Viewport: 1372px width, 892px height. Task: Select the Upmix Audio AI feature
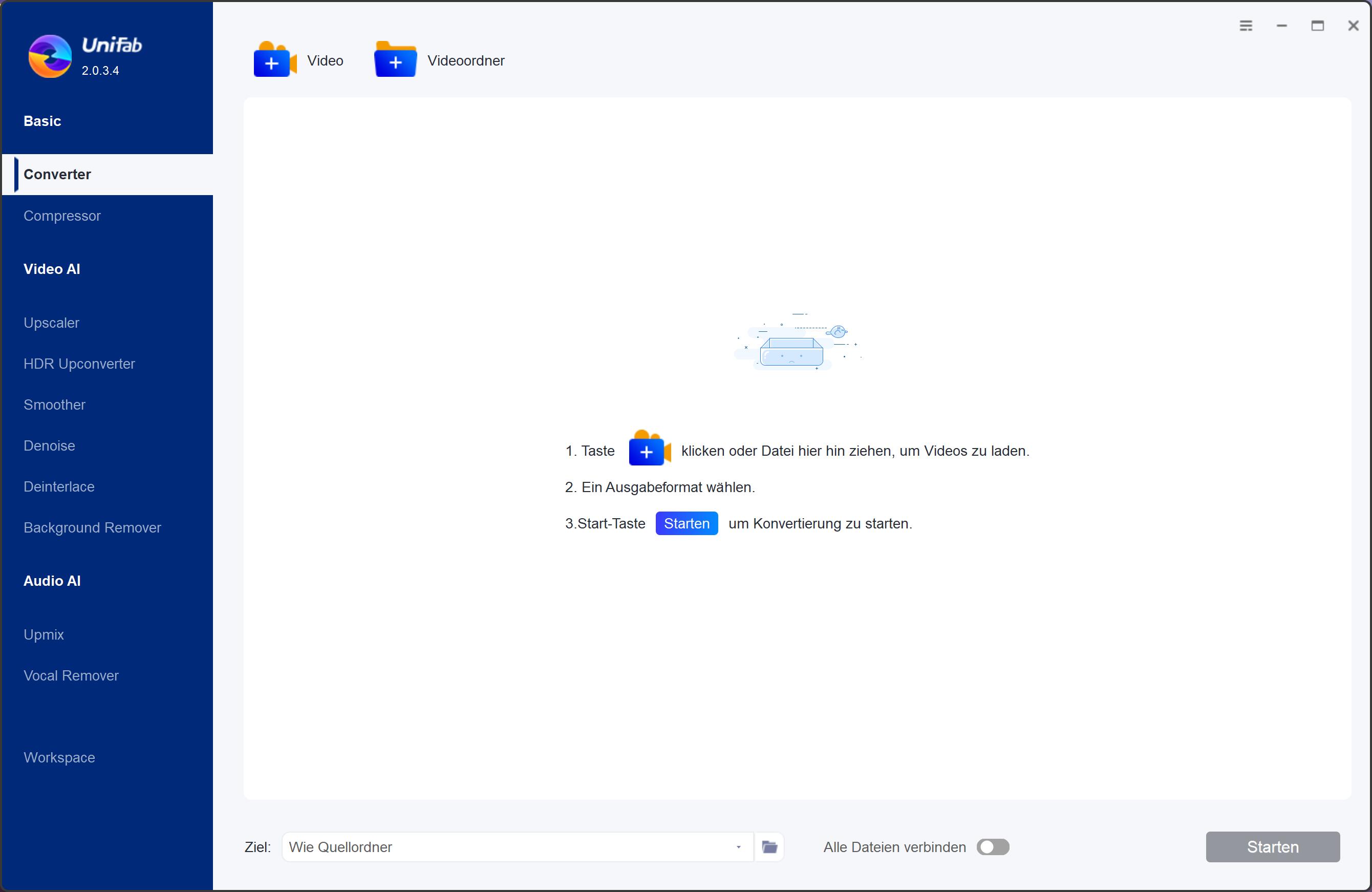click(x=43, y=634)
